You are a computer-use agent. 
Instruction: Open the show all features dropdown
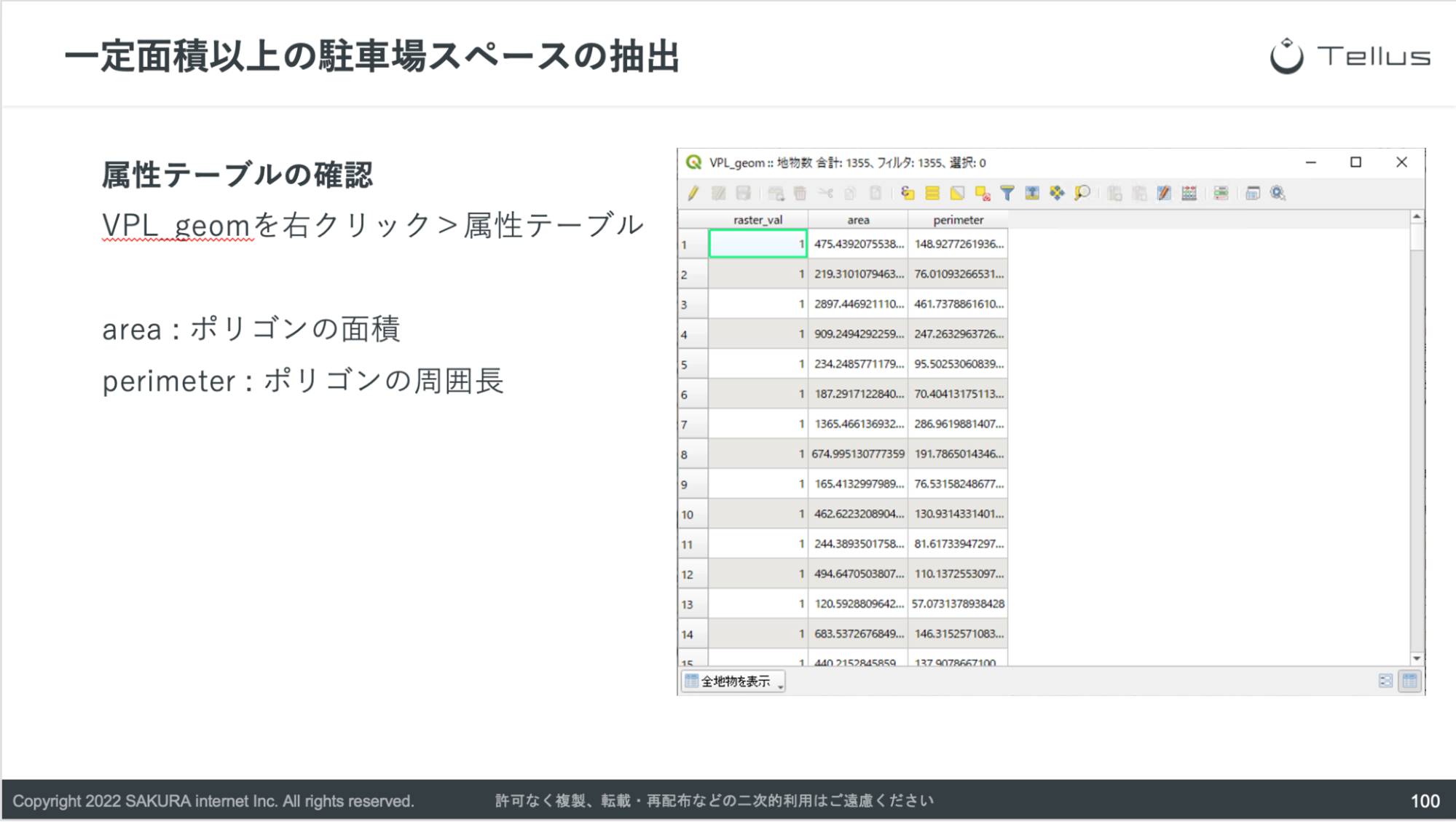click(x=733, y=681)
